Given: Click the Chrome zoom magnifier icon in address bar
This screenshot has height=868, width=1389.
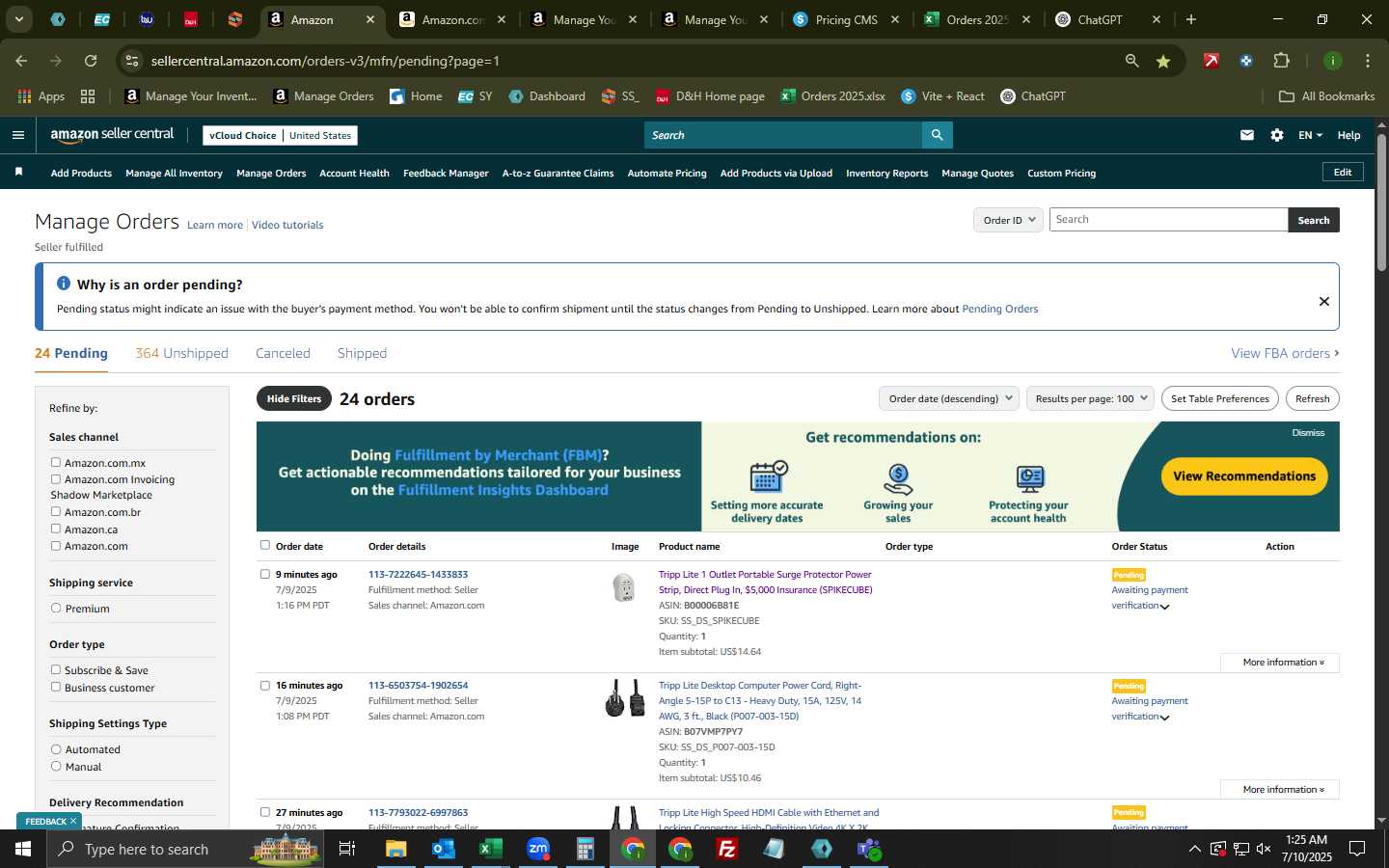Looking at the screenshot, I should pos(1132,61).
